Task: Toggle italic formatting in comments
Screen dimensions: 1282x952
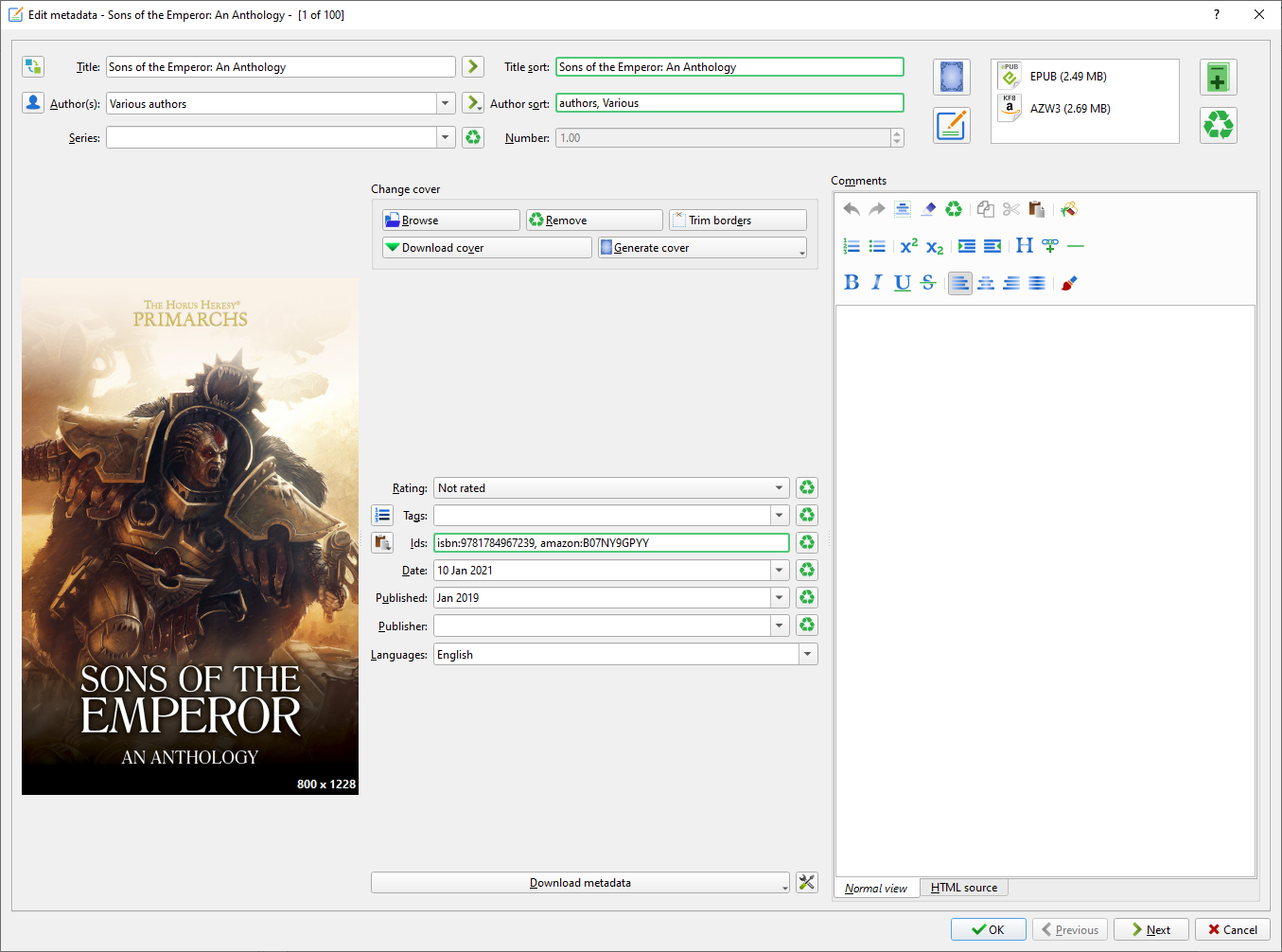Action: (x=877, y=283)
